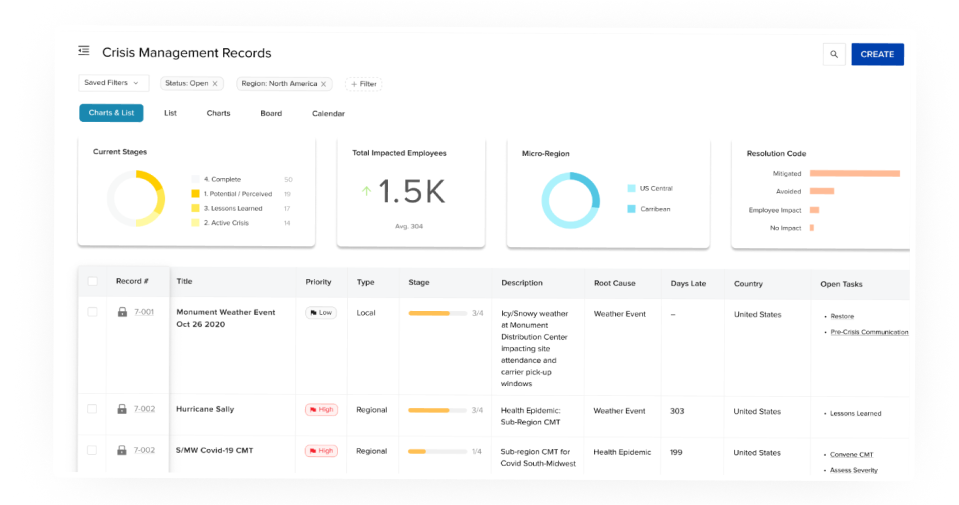The height and width of the screenshot is (505, 959).
Task: Click the 'Hurricane Sally' title cell
Action: pyautogui.click(x=205, y=409)
